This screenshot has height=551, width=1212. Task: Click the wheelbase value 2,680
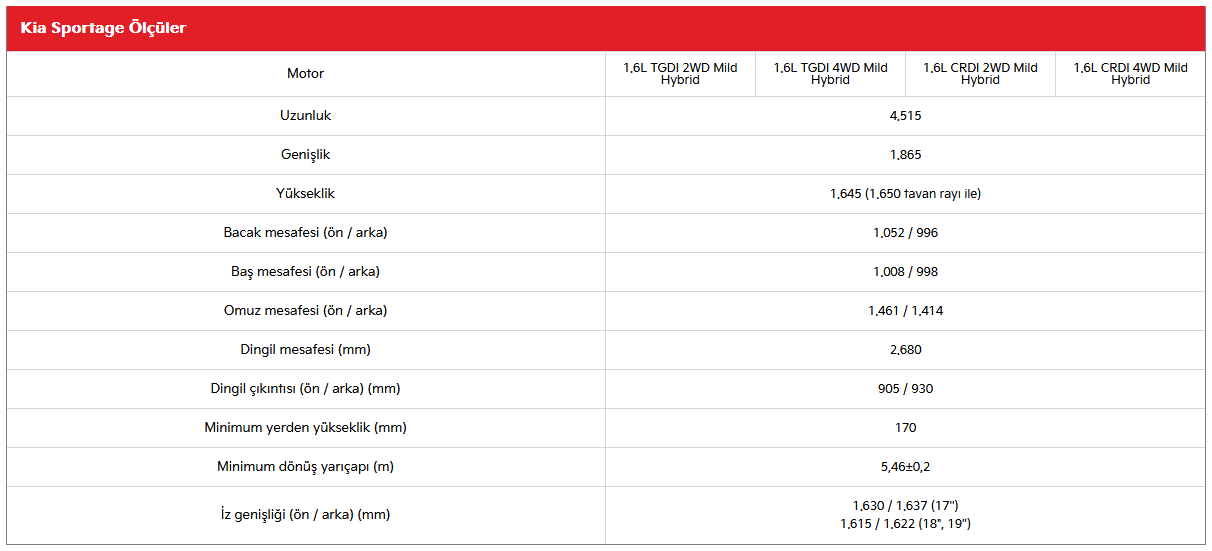click(905, 350)
